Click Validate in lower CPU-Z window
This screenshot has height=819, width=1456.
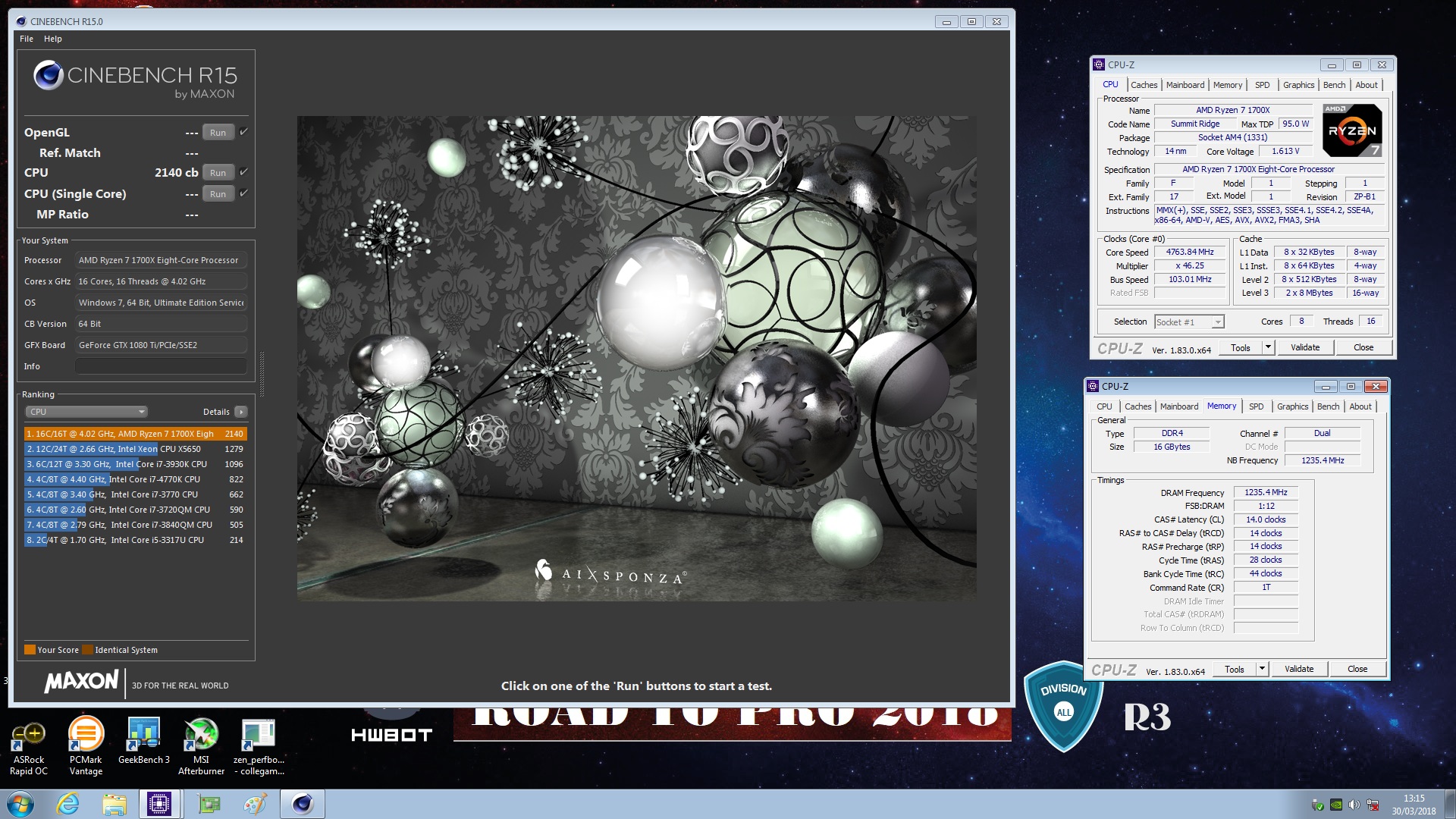click(1299, 669)
